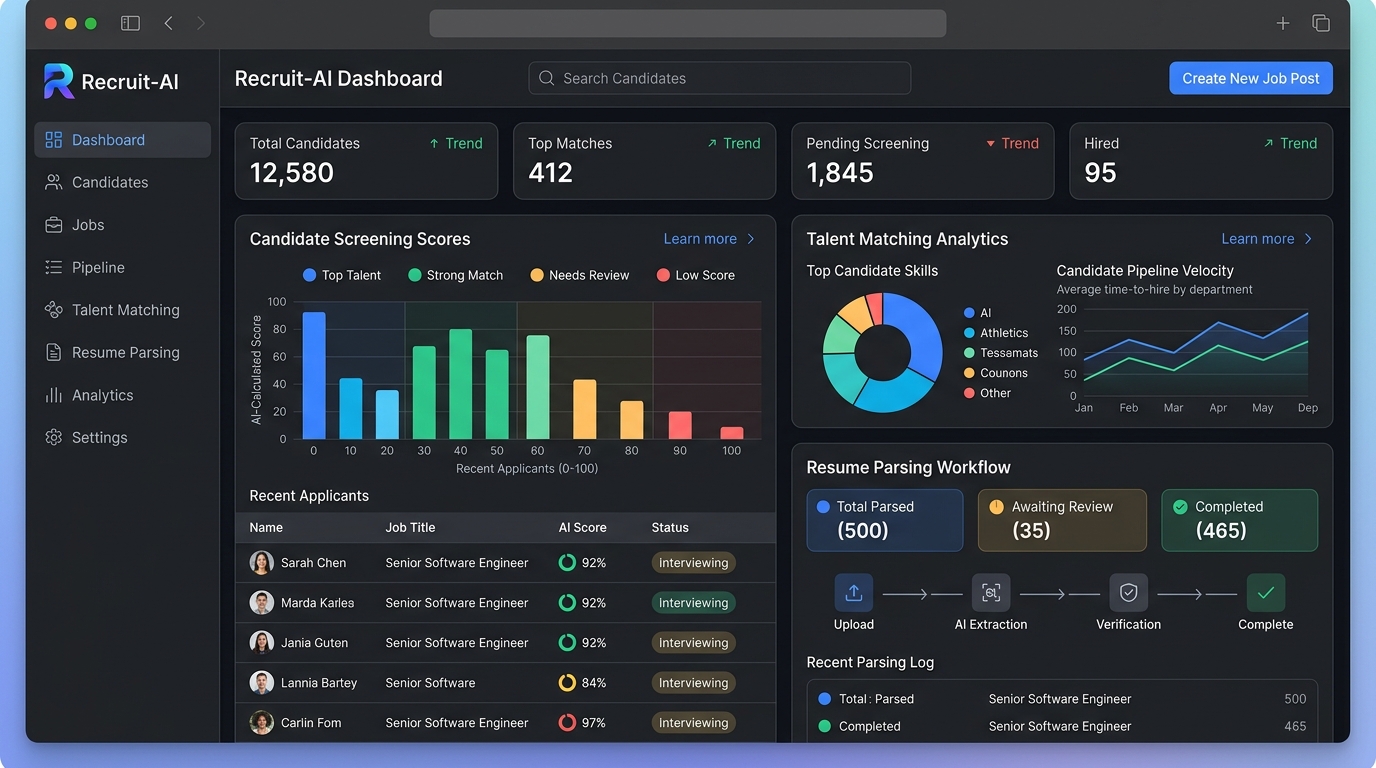Show tab overview icon in browser toolbar
The width and height of the screenshot is (1376, 768).
pos(1321,23)
